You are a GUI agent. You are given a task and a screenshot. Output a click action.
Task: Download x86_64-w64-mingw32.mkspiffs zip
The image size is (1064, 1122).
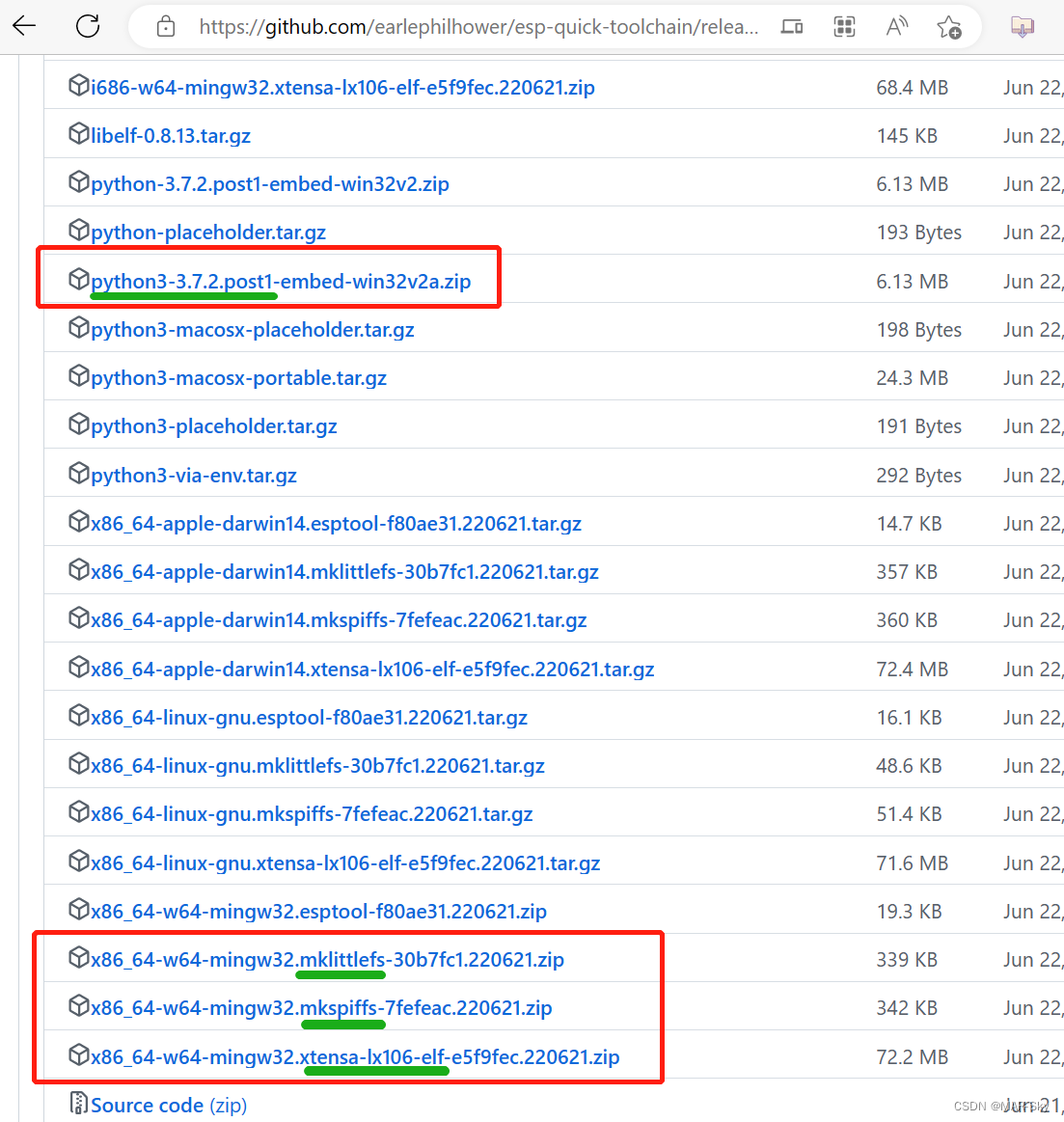[321, 1008]
